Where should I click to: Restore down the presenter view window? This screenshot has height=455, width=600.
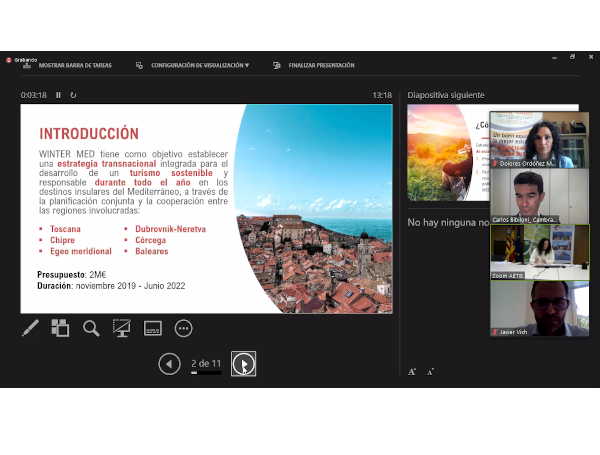tap(572, 57)
